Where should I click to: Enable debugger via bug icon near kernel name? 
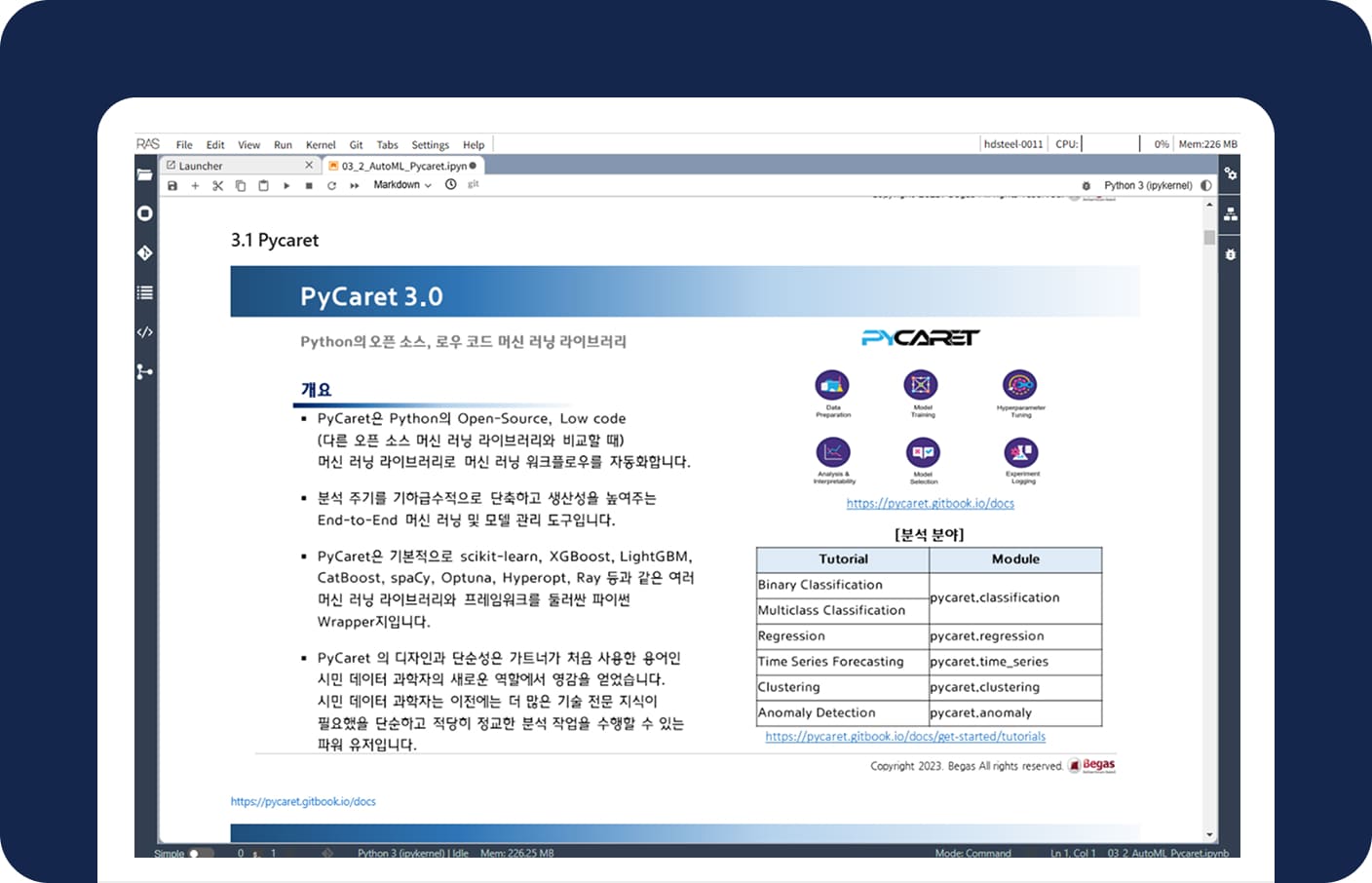click(x=1086, y=185)
